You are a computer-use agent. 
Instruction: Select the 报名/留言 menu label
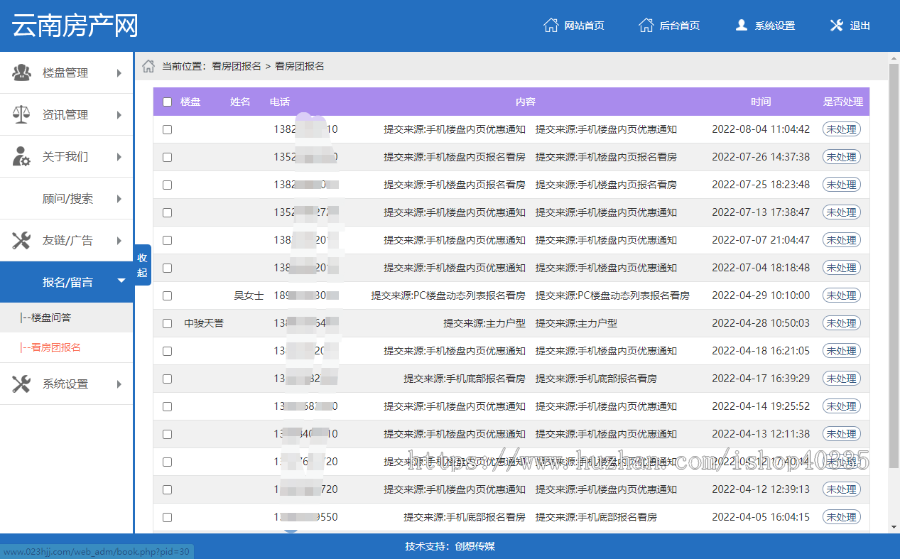[x=67, y=282]
